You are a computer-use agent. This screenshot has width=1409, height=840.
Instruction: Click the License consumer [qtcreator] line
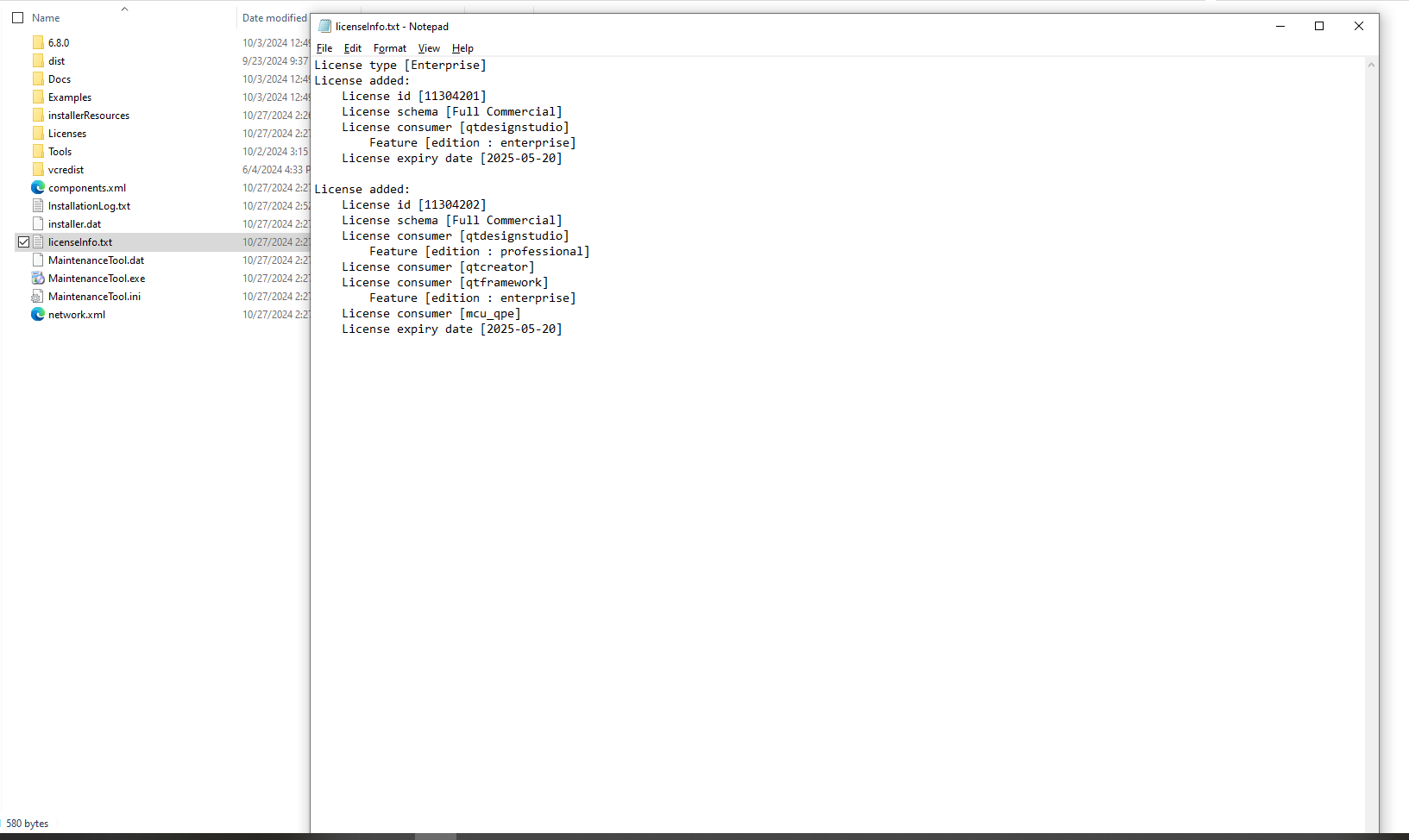pos(438,266)
